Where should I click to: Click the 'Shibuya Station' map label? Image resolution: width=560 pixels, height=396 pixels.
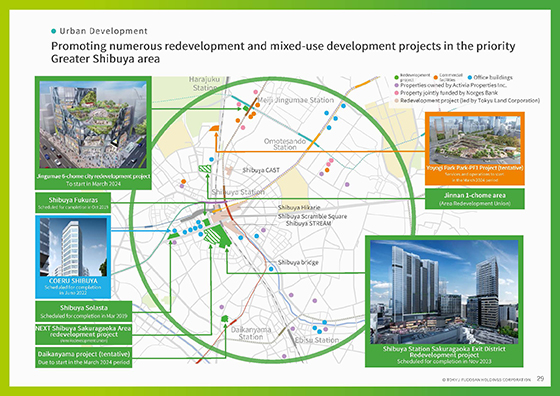tap(238, 192)
